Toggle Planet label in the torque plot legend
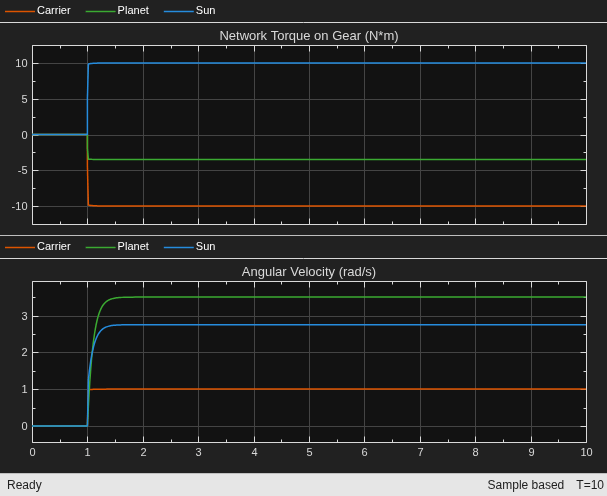This screenshot has width=607, height=496. click(x=133, y=10)
